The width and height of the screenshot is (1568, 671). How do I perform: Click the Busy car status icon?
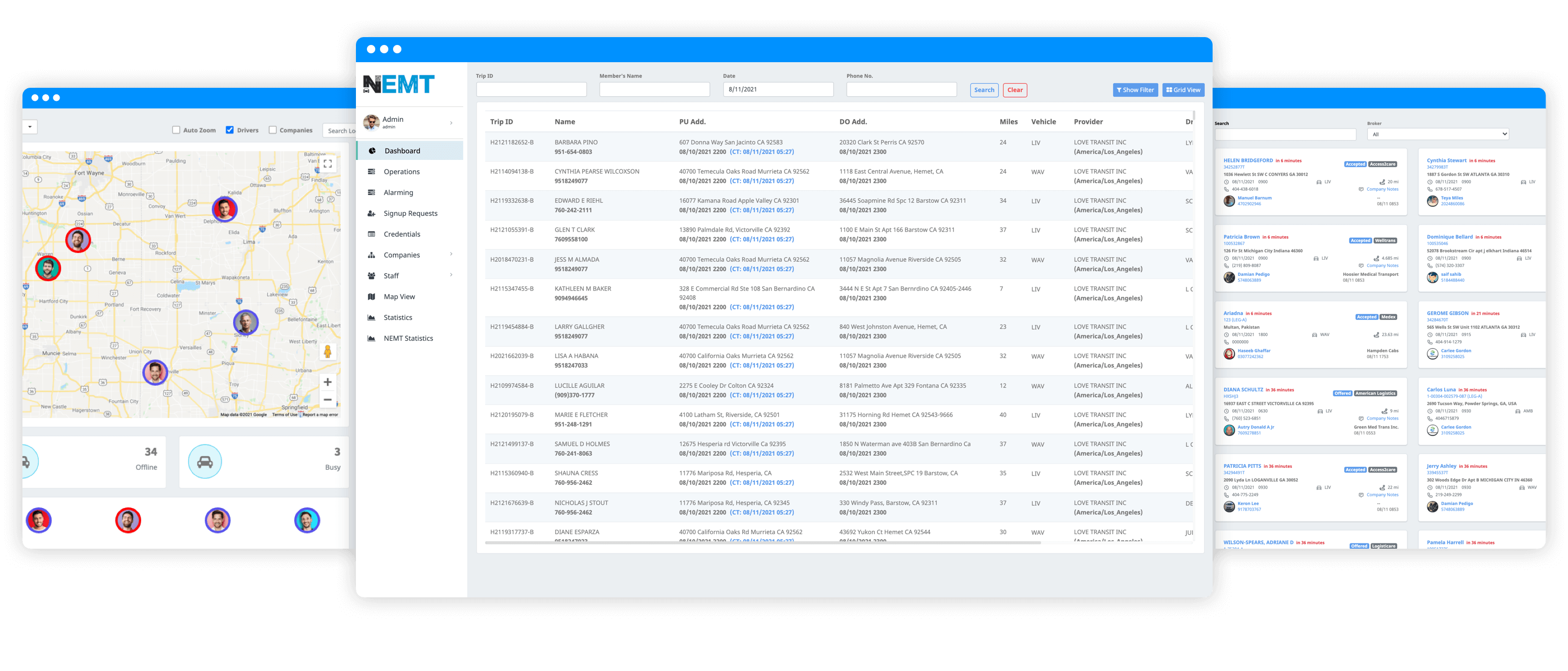[x=205, y=462]
